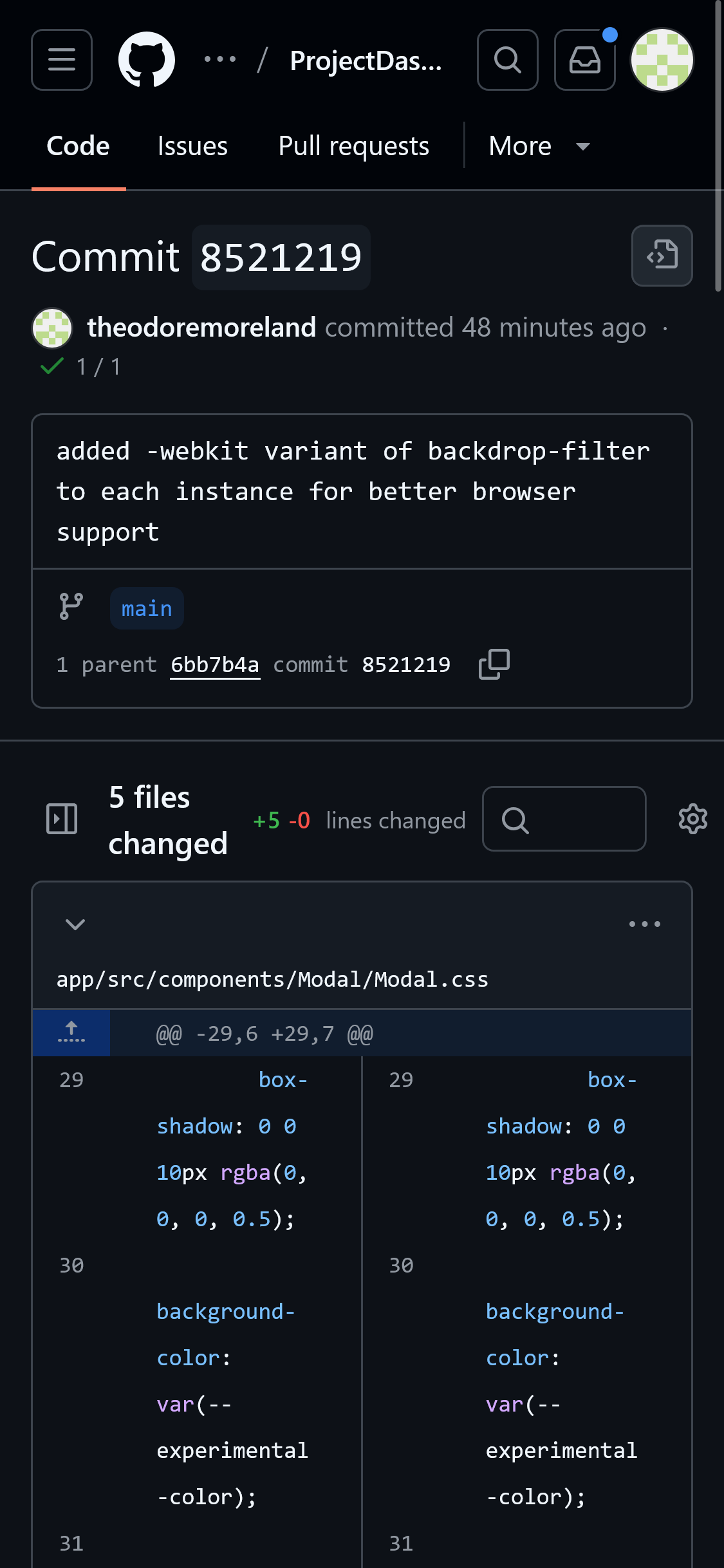Open the More navigation dropdown
724x1568 pixels.
click(x=538, y=147)
